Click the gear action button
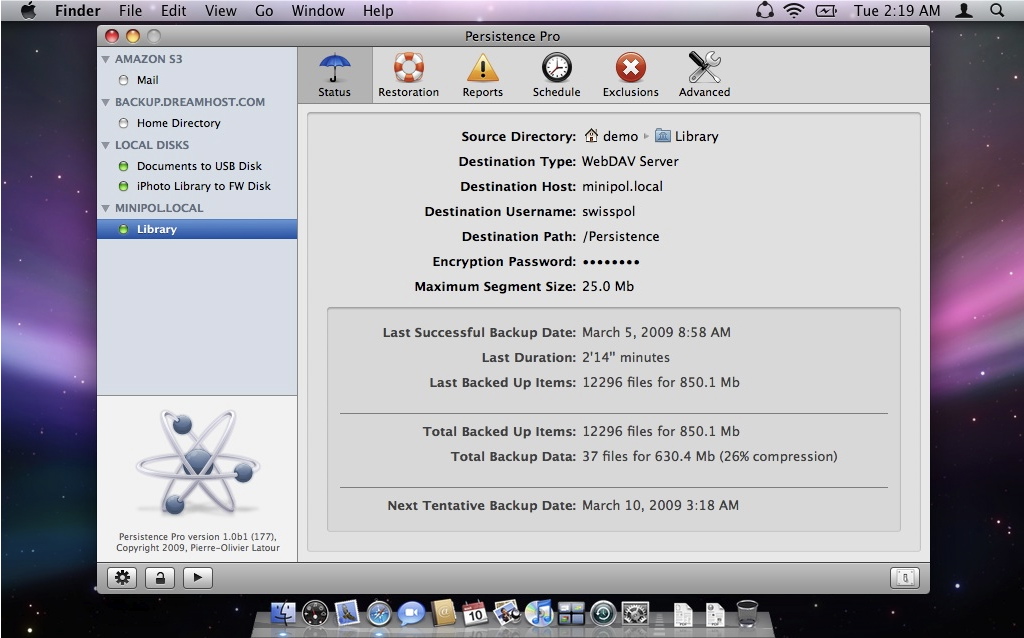 (x=122, y=577)
